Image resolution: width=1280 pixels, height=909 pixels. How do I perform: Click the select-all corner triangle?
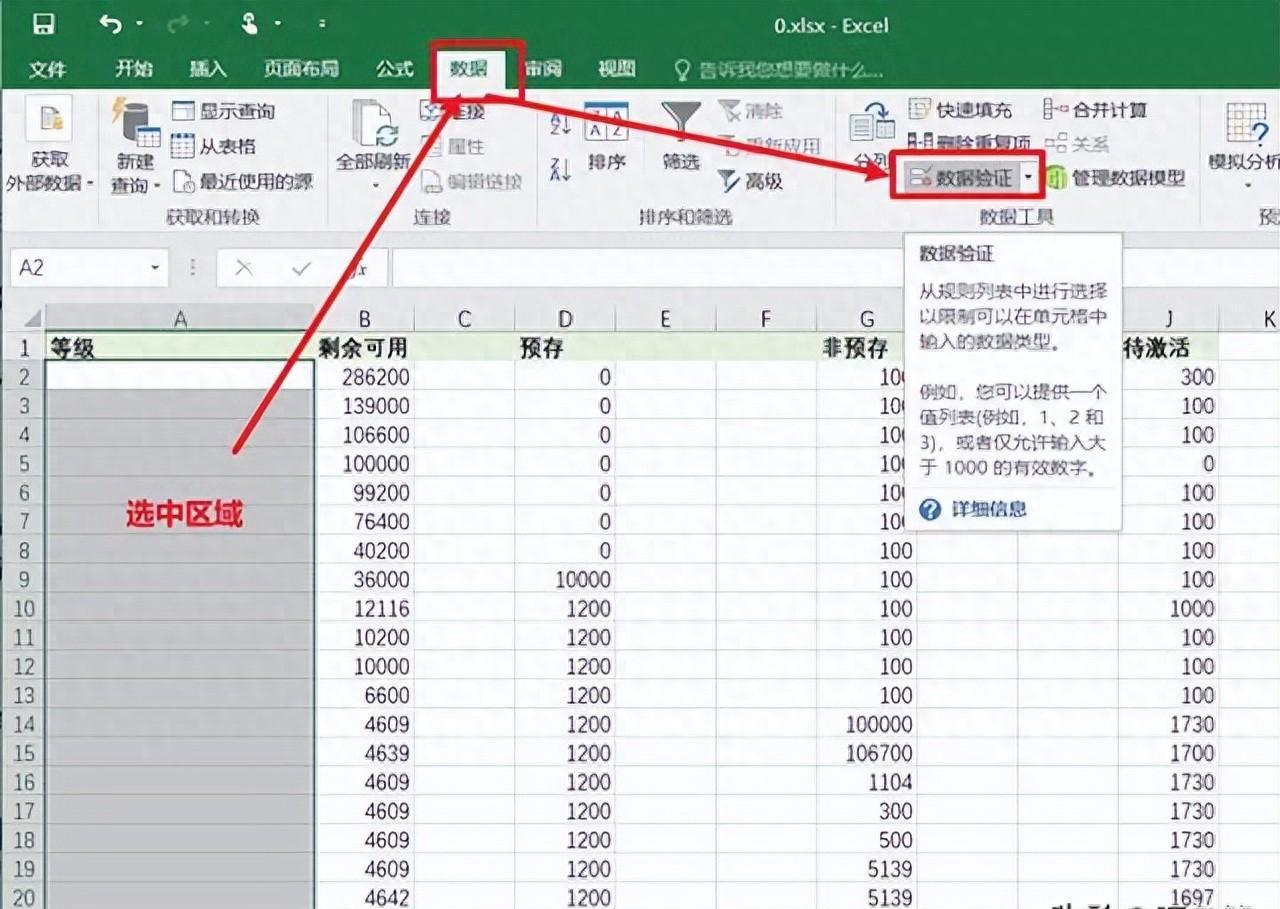(x=31, y=319)
